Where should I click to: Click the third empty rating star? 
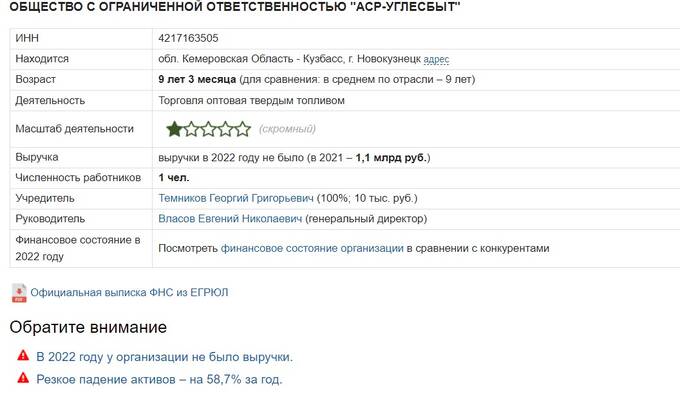pyautogui.click(x=209, y=129)
